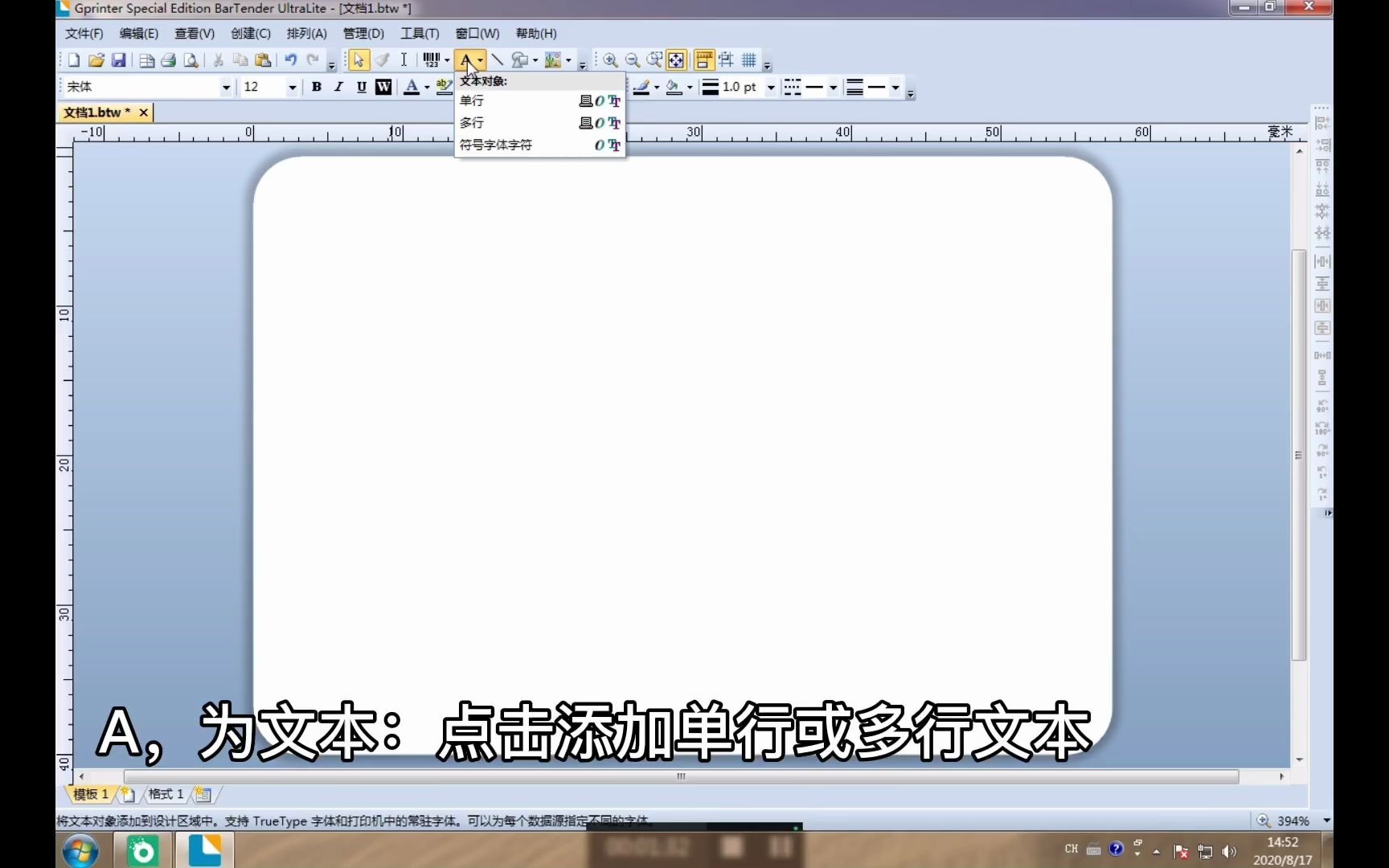Click the Open file folder icon
Image resolution: width=1389 pixels, height=868 pixels.
96,60
